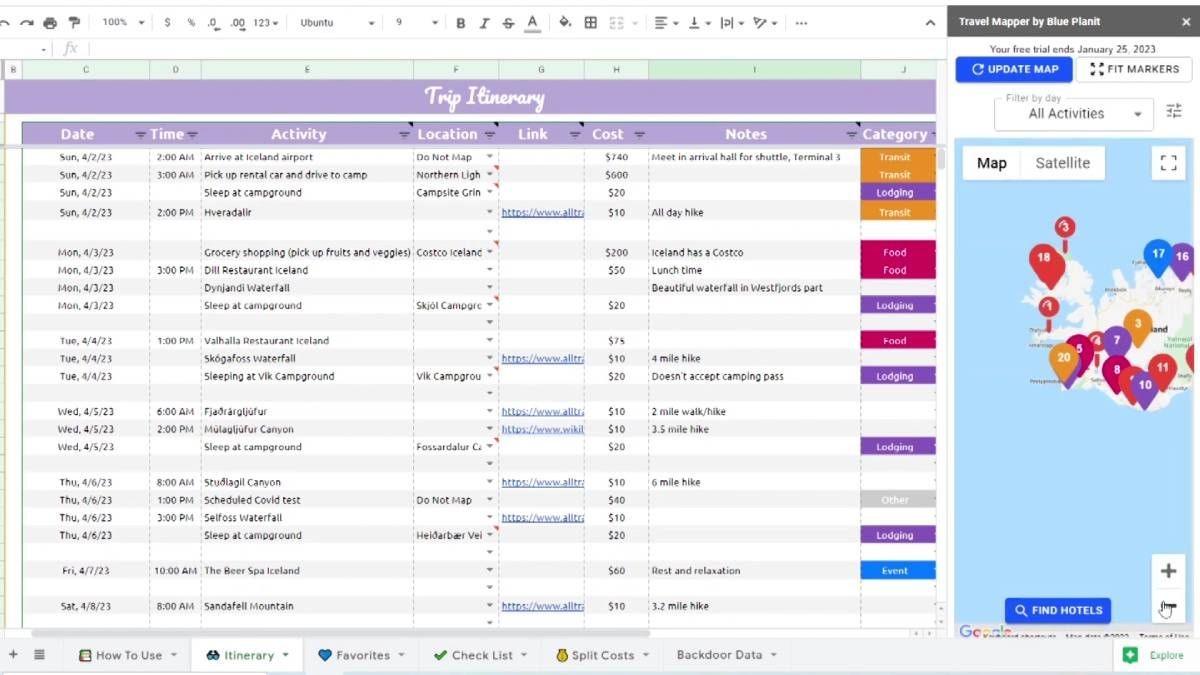
Task: Add a new sheet
Action: 13,655
